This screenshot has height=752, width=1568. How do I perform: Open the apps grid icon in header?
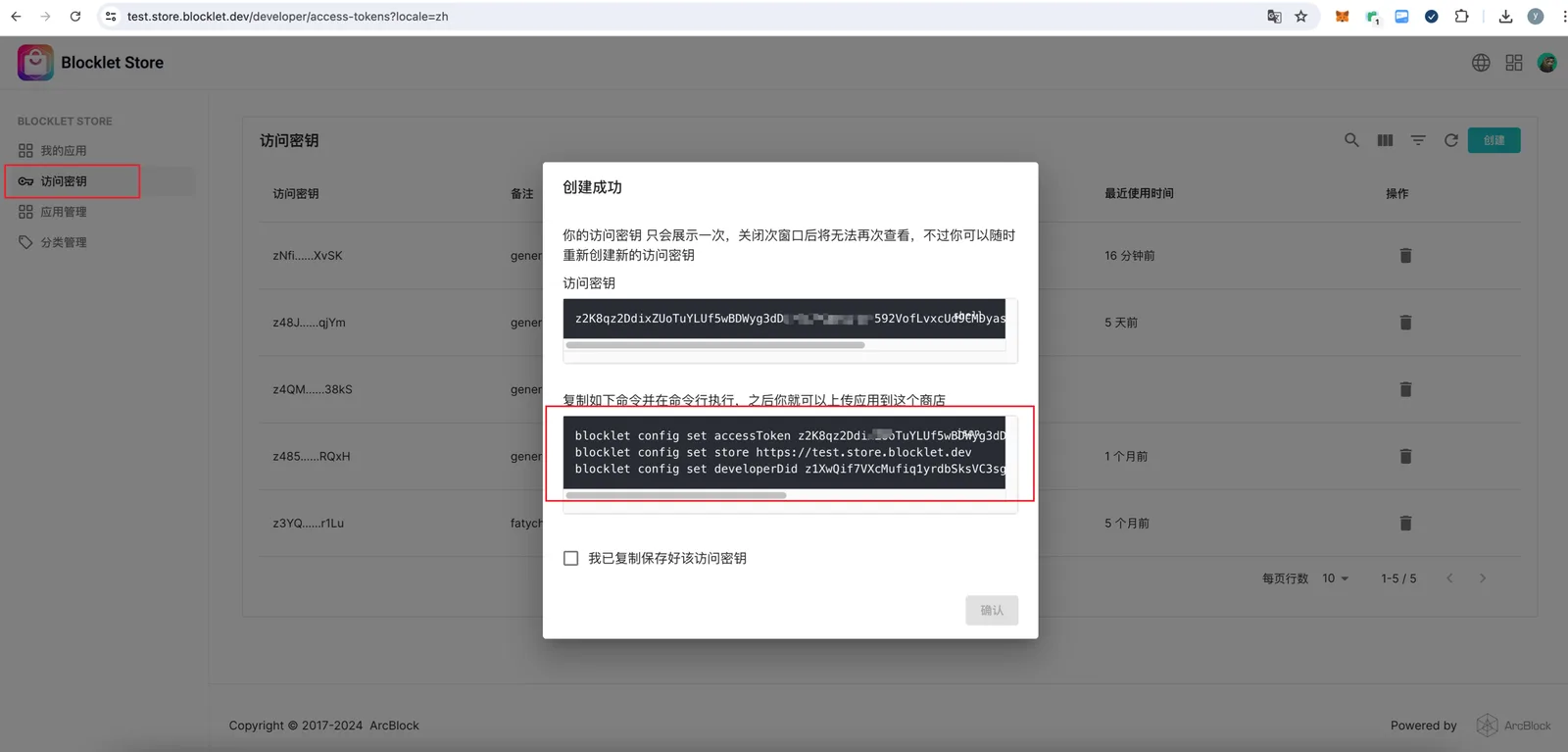1514,63
